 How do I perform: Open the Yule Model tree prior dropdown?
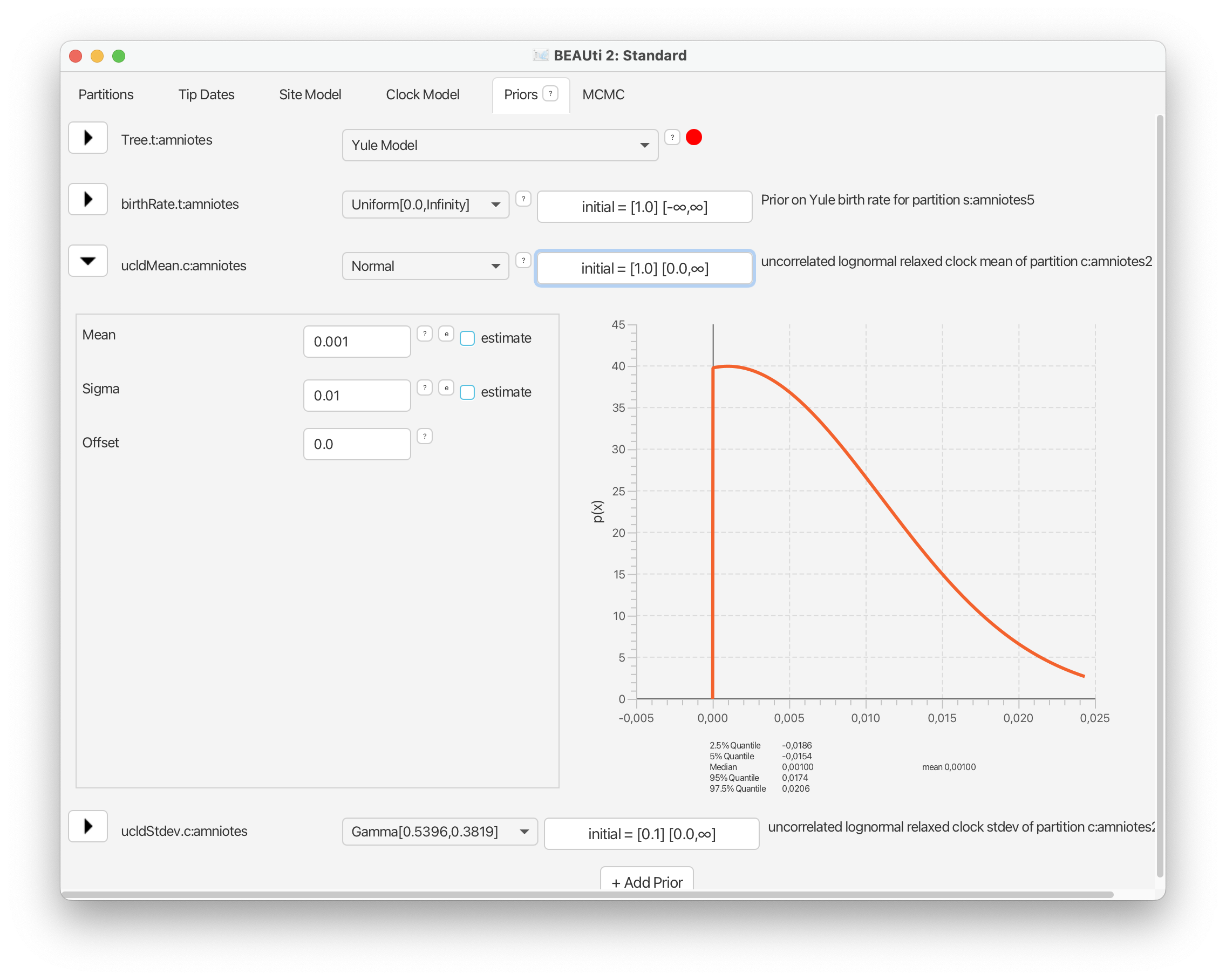(500, 145)
